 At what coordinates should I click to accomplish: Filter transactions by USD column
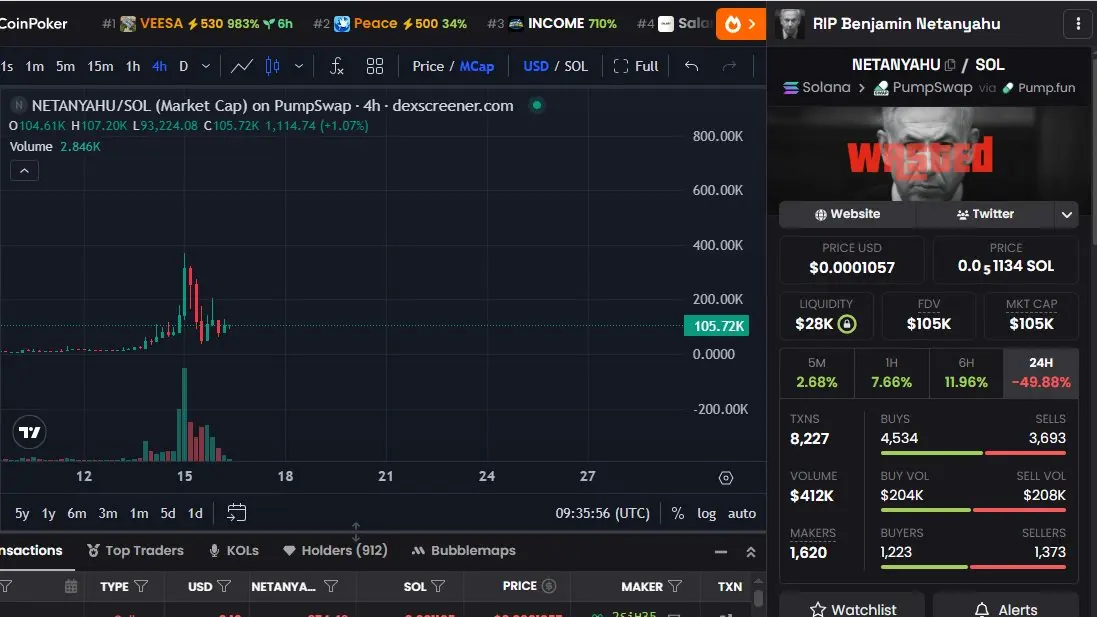pos(224,586)
